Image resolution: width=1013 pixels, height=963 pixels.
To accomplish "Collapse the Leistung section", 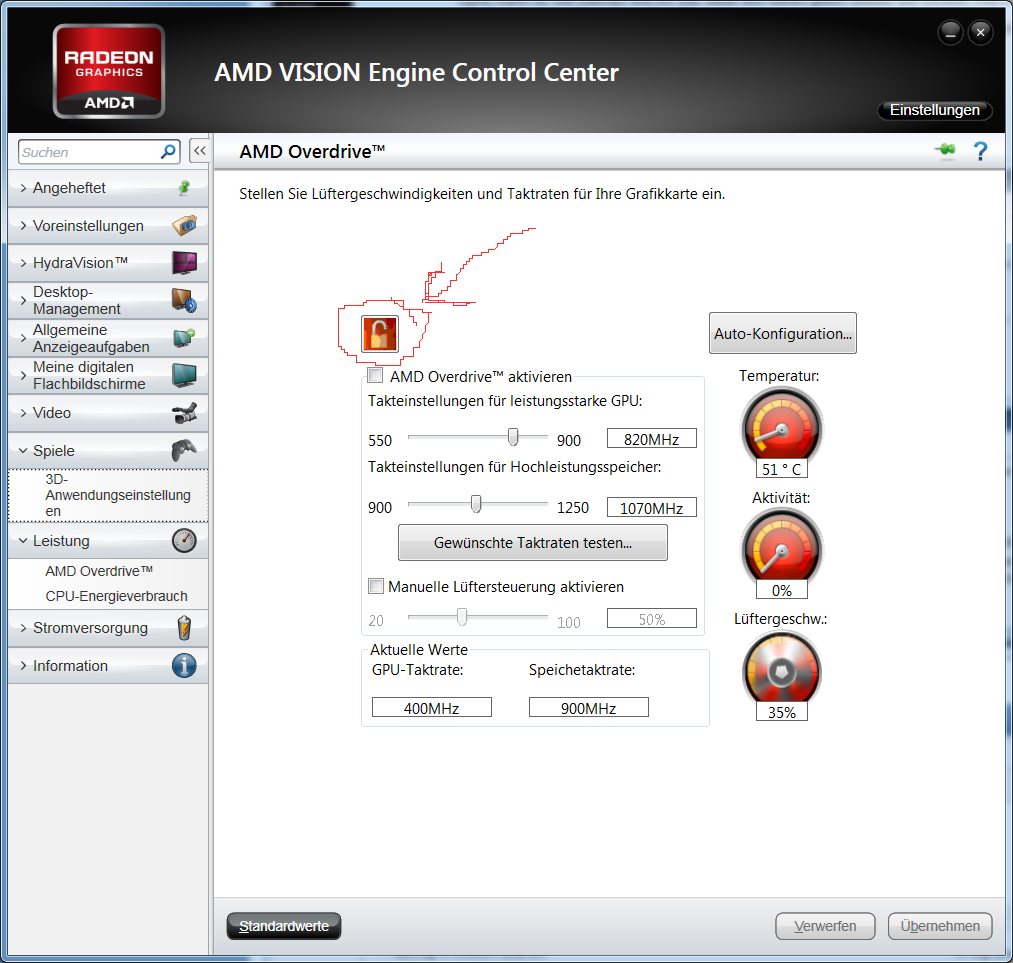I will 23,541.
